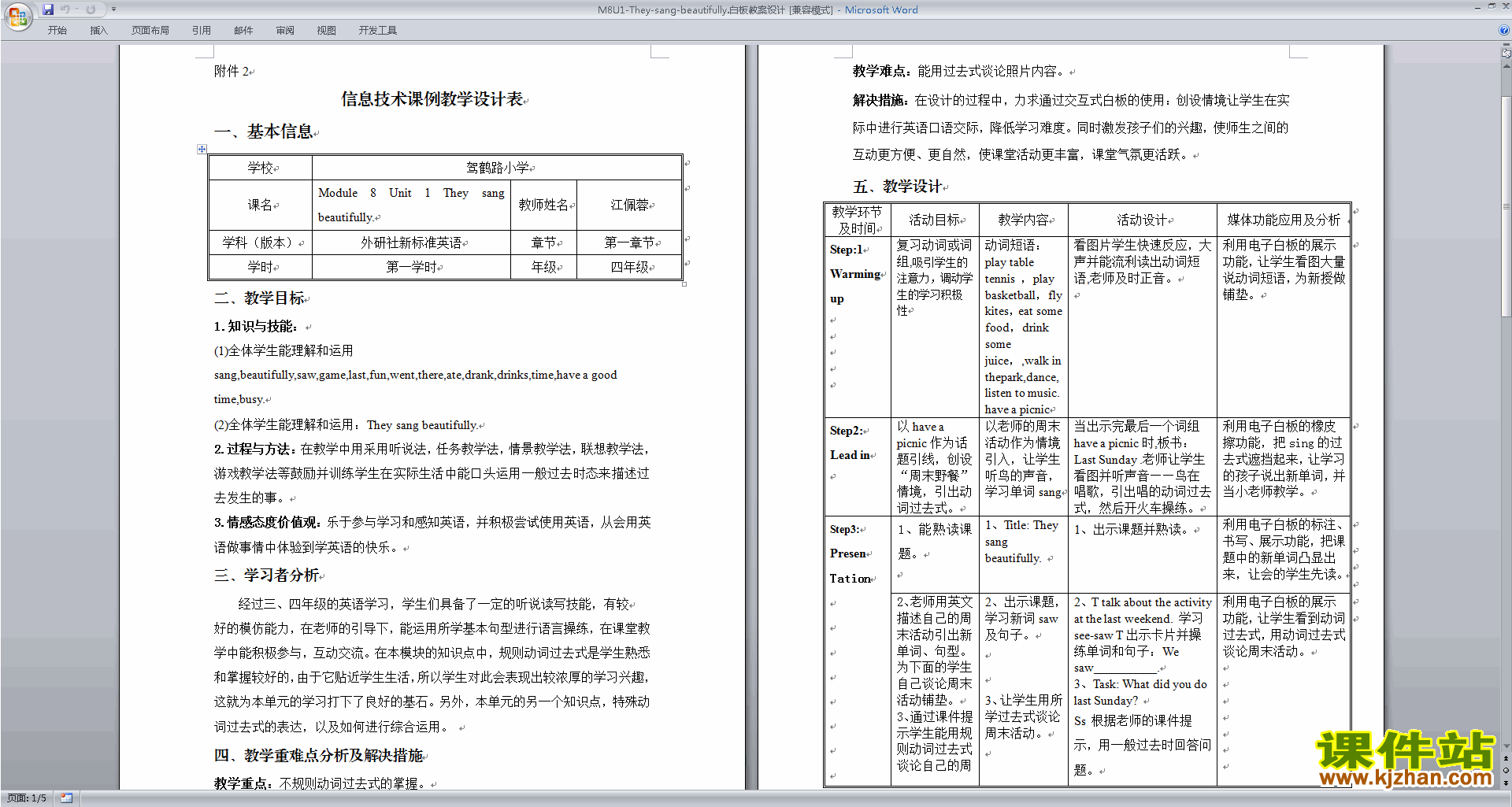Undo the last action
Screen dimensions: 1512x807
click(65, 9)
